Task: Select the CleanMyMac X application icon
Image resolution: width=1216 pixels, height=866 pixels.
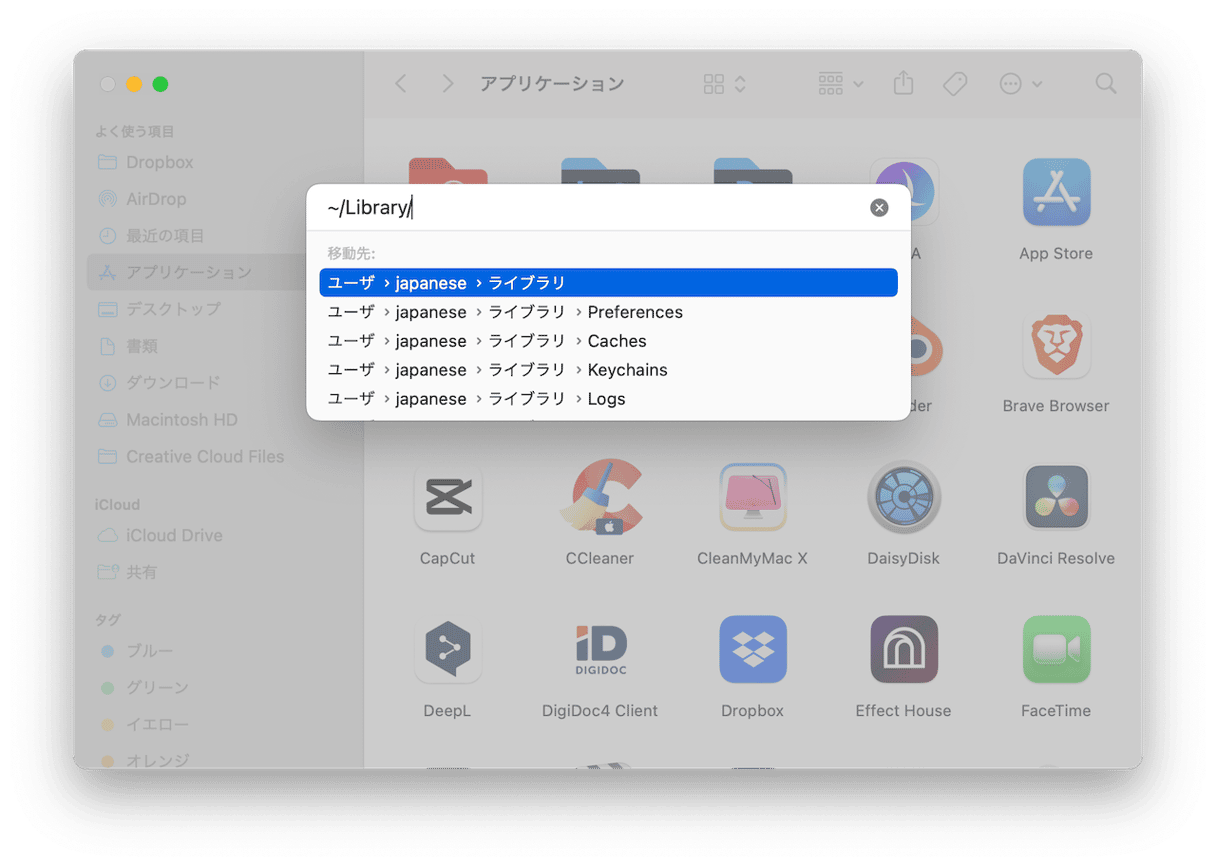Action: [x=752, y=497]
